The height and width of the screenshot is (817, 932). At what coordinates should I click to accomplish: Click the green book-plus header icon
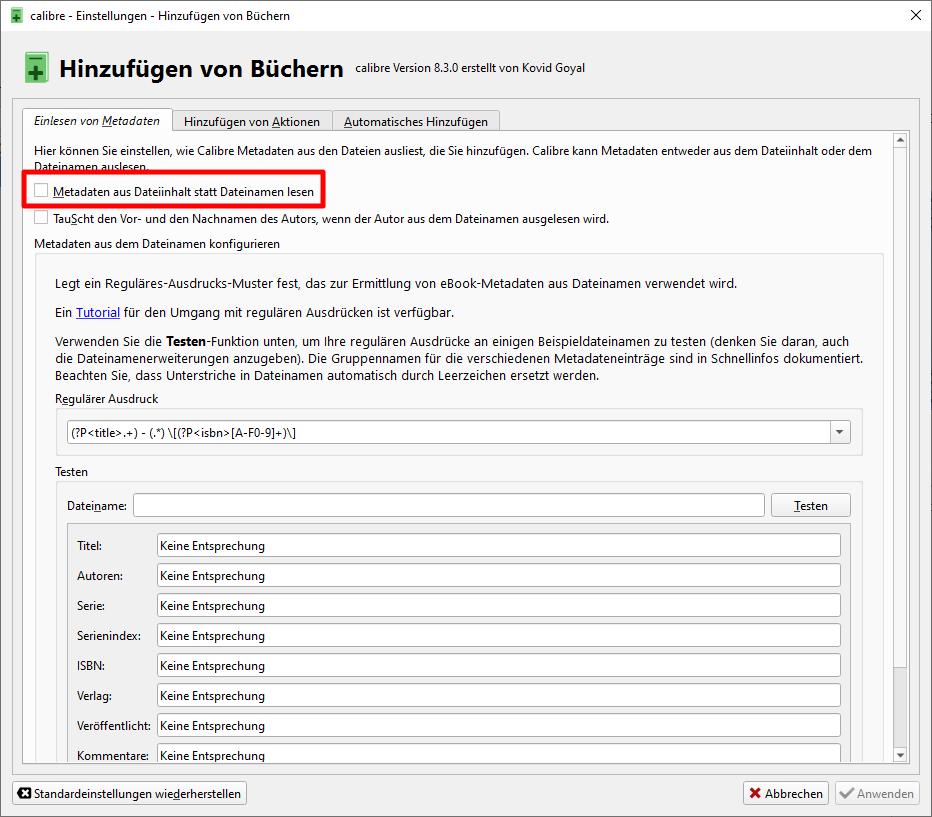36,68
